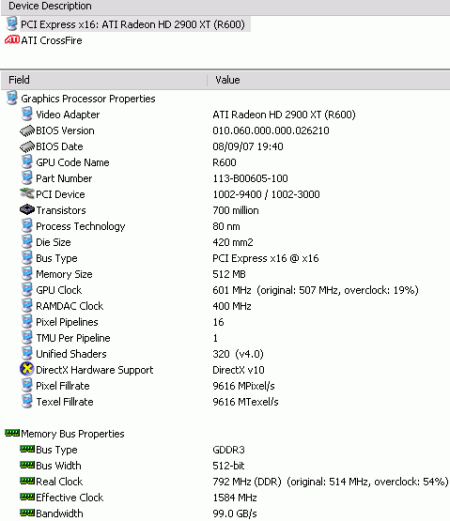Select the 9616 MPixel/s value
450x521 pixels.
tap(243, 386)
